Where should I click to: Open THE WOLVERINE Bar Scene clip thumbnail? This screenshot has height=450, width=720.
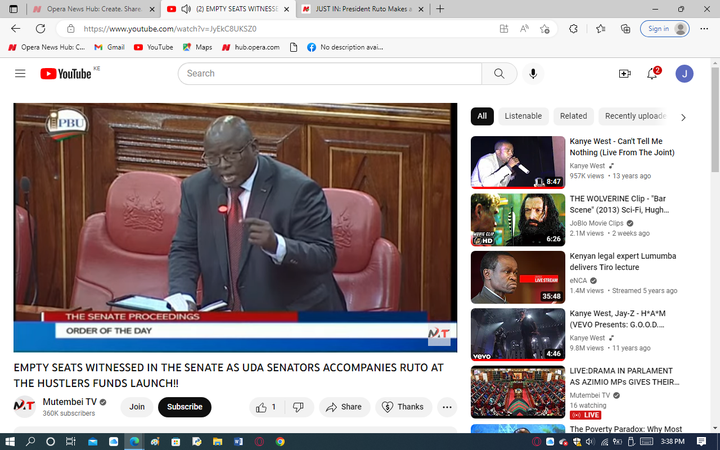pyautogui.click(x=518, y=219)
